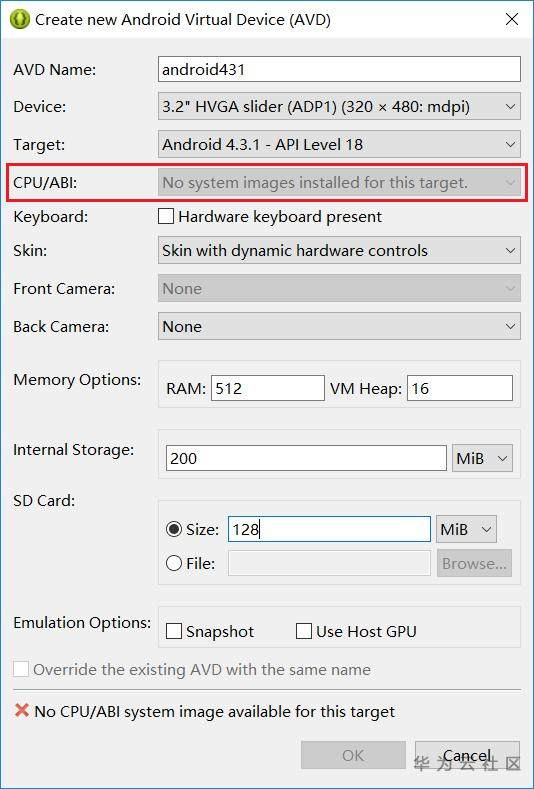Close the Create new AVD dialog

tap(512, 20)
